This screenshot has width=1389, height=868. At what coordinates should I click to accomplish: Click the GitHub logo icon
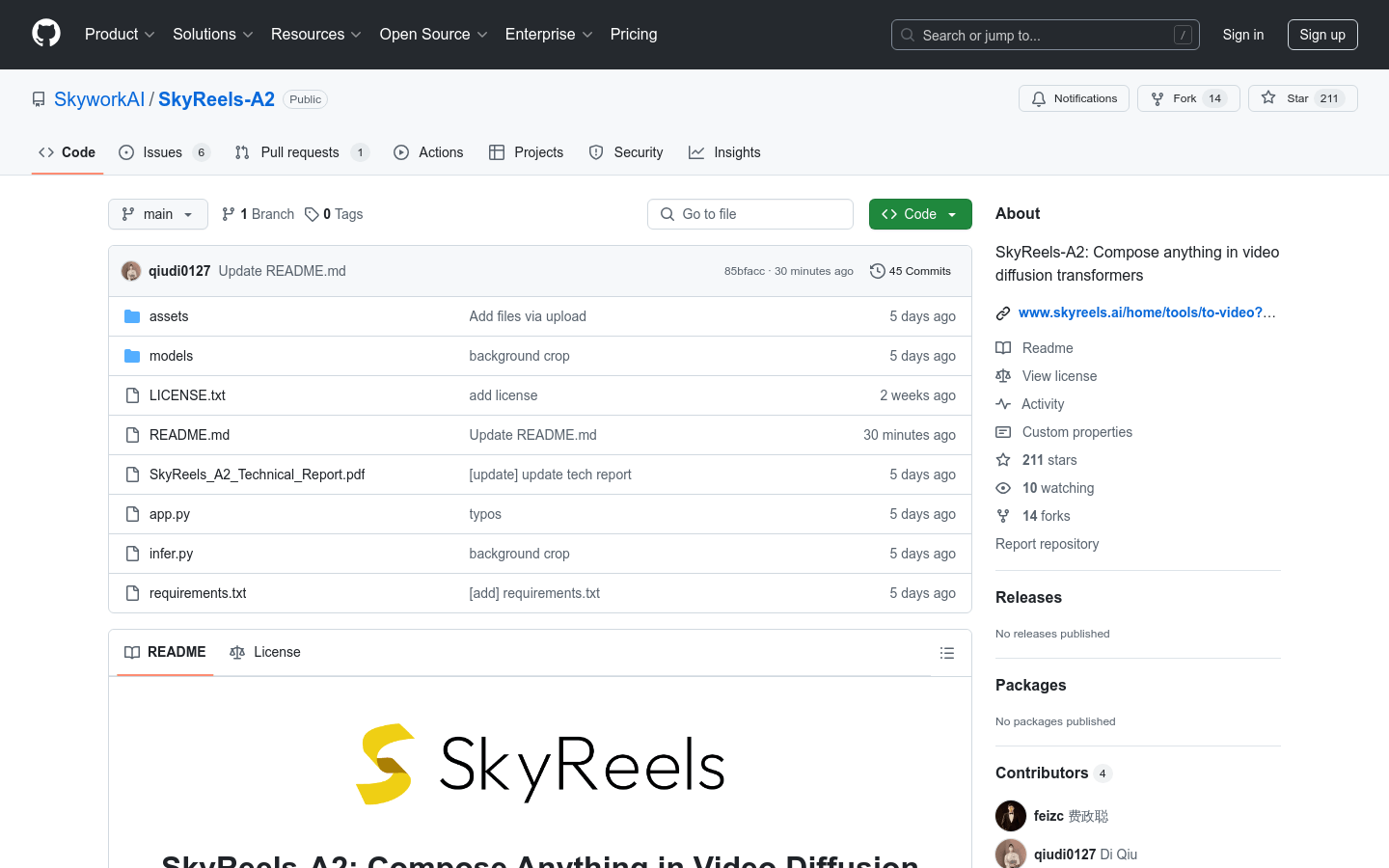[x=46, y=34]
